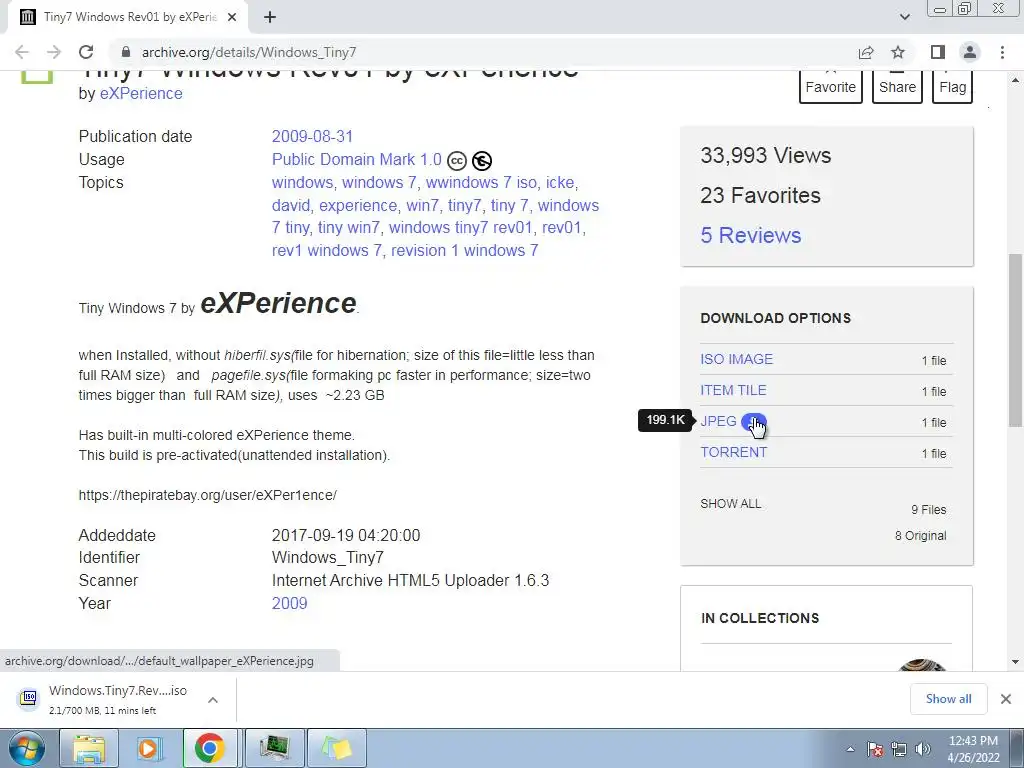
Task: Bookmark this page with the star icon
Action: coord(898,52)
